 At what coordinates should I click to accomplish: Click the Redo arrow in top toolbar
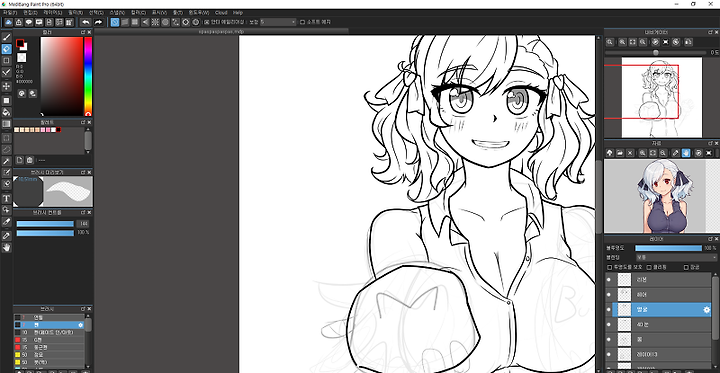click(x=98, y=22)
